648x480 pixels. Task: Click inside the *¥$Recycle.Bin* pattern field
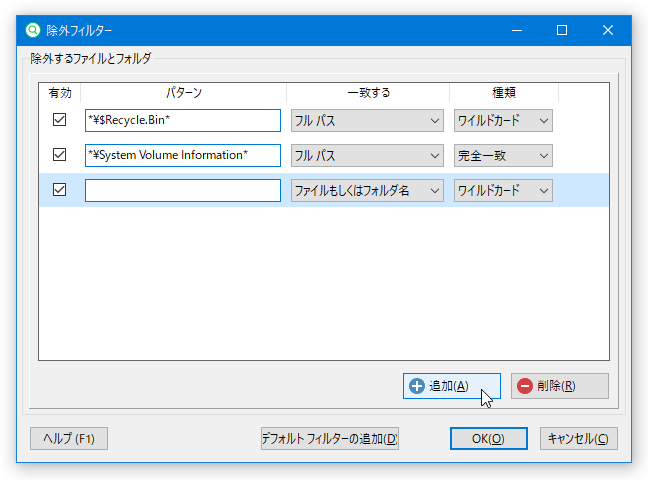click(183, 121)
